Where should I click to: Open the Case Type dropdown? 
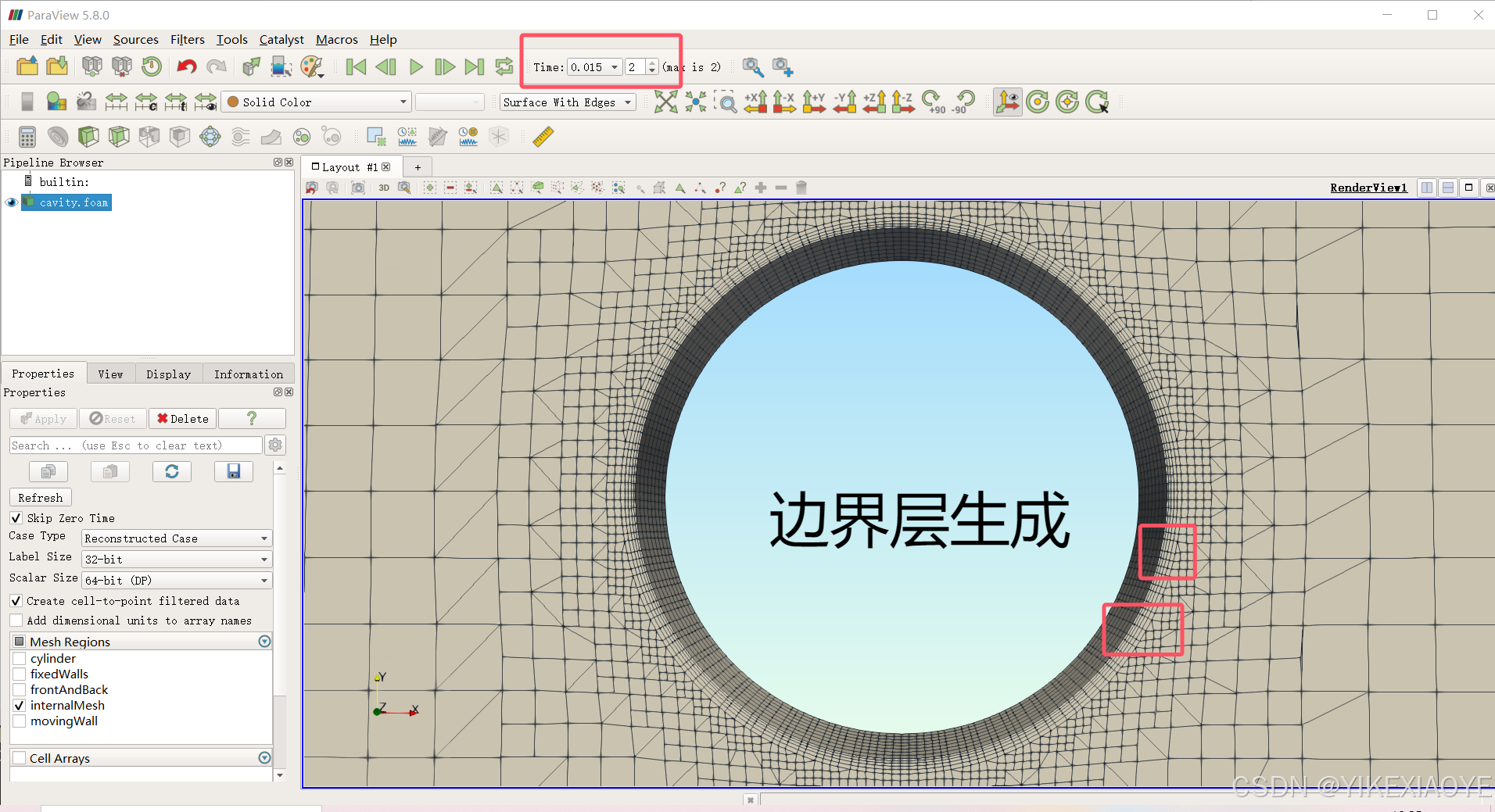pyautogui.click(x=176, y=538)
